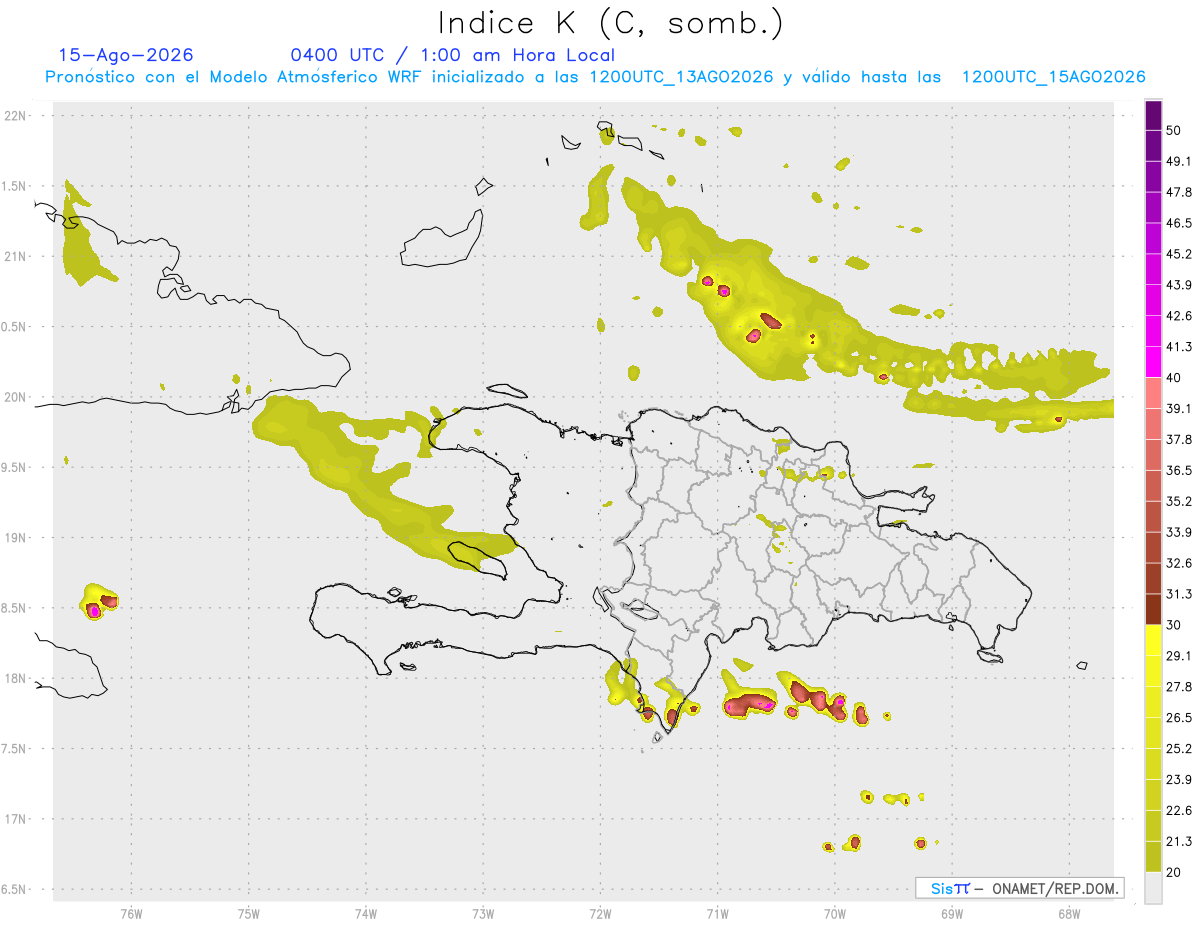This screenshot has width=1200, height=927.
Task: Click the darkest purple swatch above 50 on the color bar
Action: [x=1153, y=115]
